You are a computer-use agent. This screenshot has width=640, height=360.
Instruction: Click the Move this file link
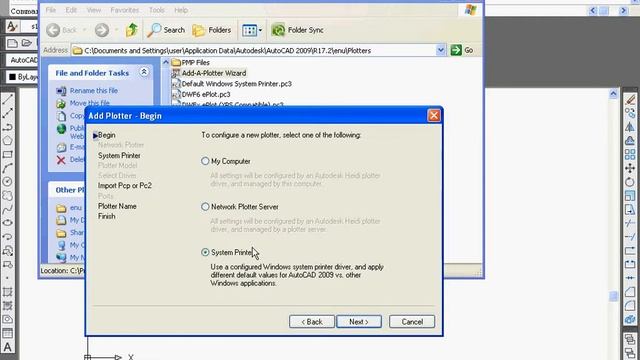89,103
